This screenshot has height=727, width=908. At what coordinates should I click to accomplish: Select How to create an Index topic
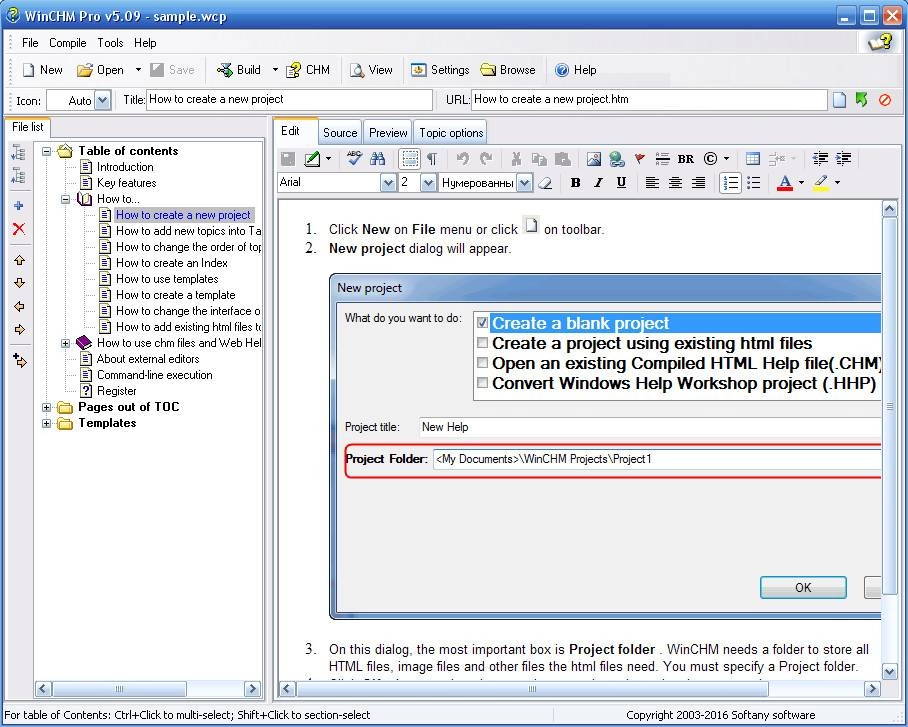pos(171,263)
